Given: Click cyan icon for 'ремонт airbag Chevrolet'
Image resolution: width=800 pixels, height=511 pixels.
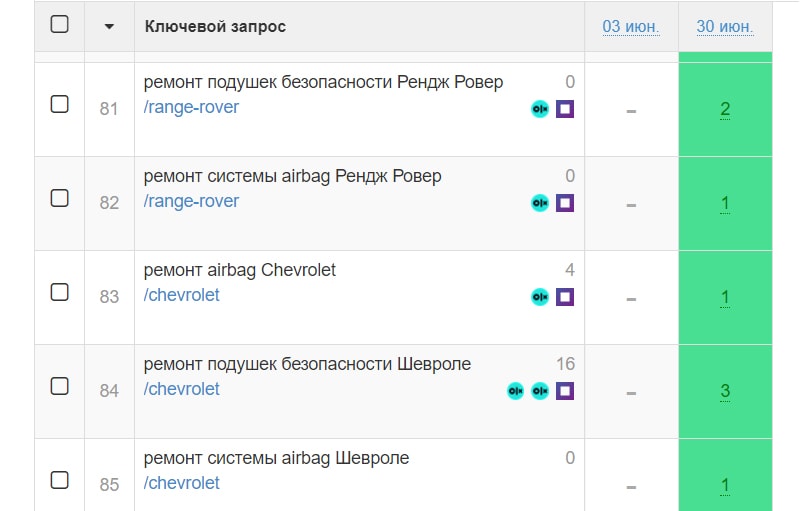Looking at the screenshot, I should tap(540, 297).
